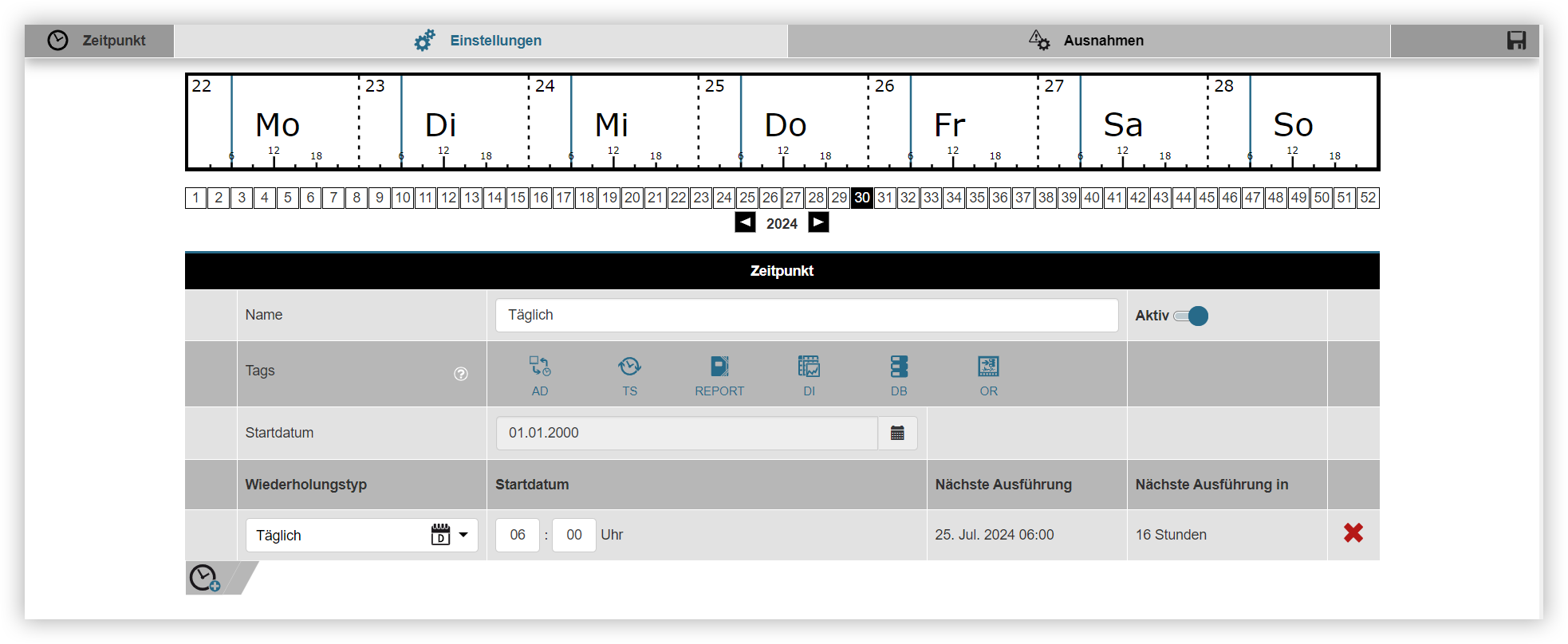Viewport: 1568px width, 644px height.
Task: Select the OR tag icon
Action: pyautogui.click(x=988, y=367)
